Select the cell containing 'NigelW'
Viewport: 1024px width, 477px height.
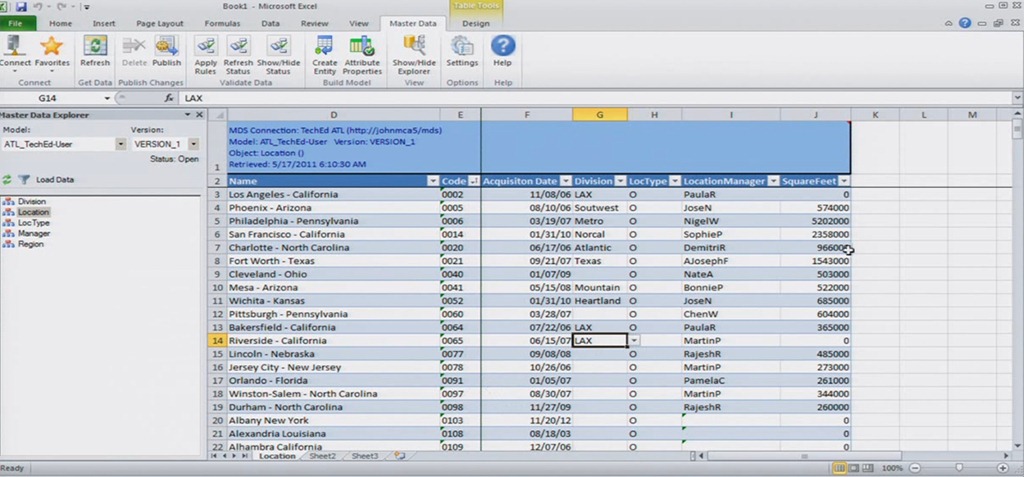tap(731, 221)
